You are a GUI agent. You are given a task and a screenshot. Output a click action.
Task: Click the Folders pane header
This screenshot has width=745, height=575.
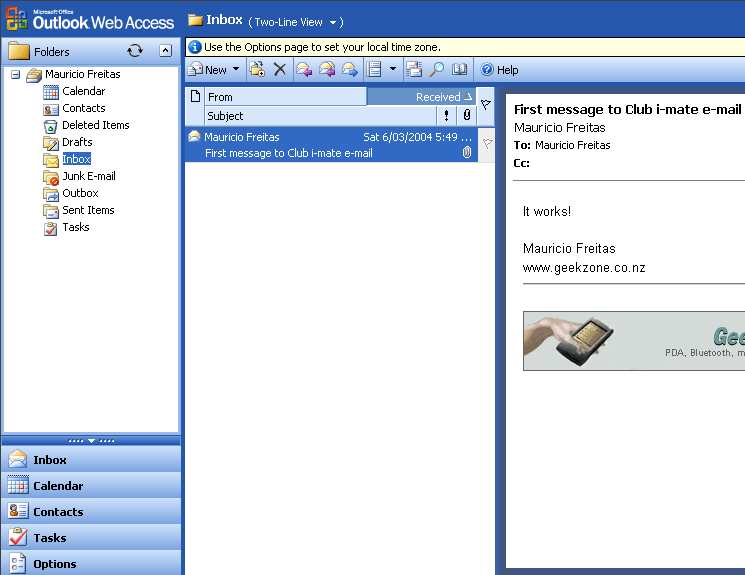click(x=91, y=51)
